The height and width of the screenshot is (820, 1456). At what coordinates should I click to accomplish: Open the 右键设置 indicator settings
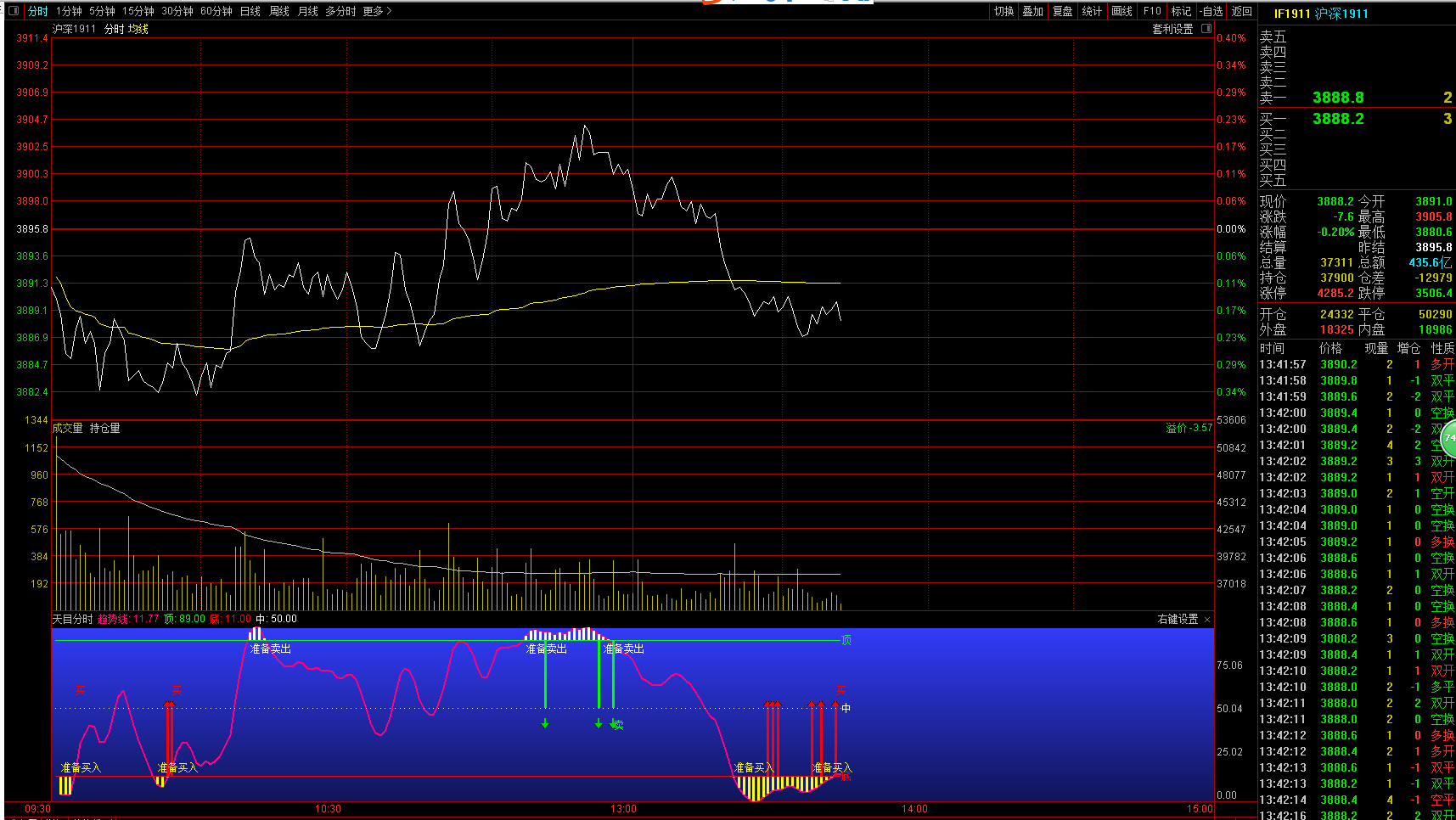click(1178, 620)
